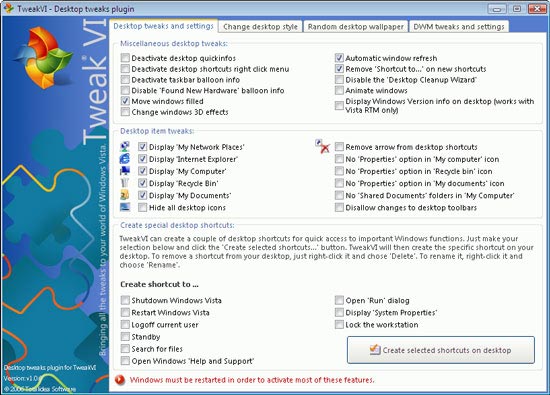
Task: Click the Recycle Bin icon
Action: coord(125,183)
